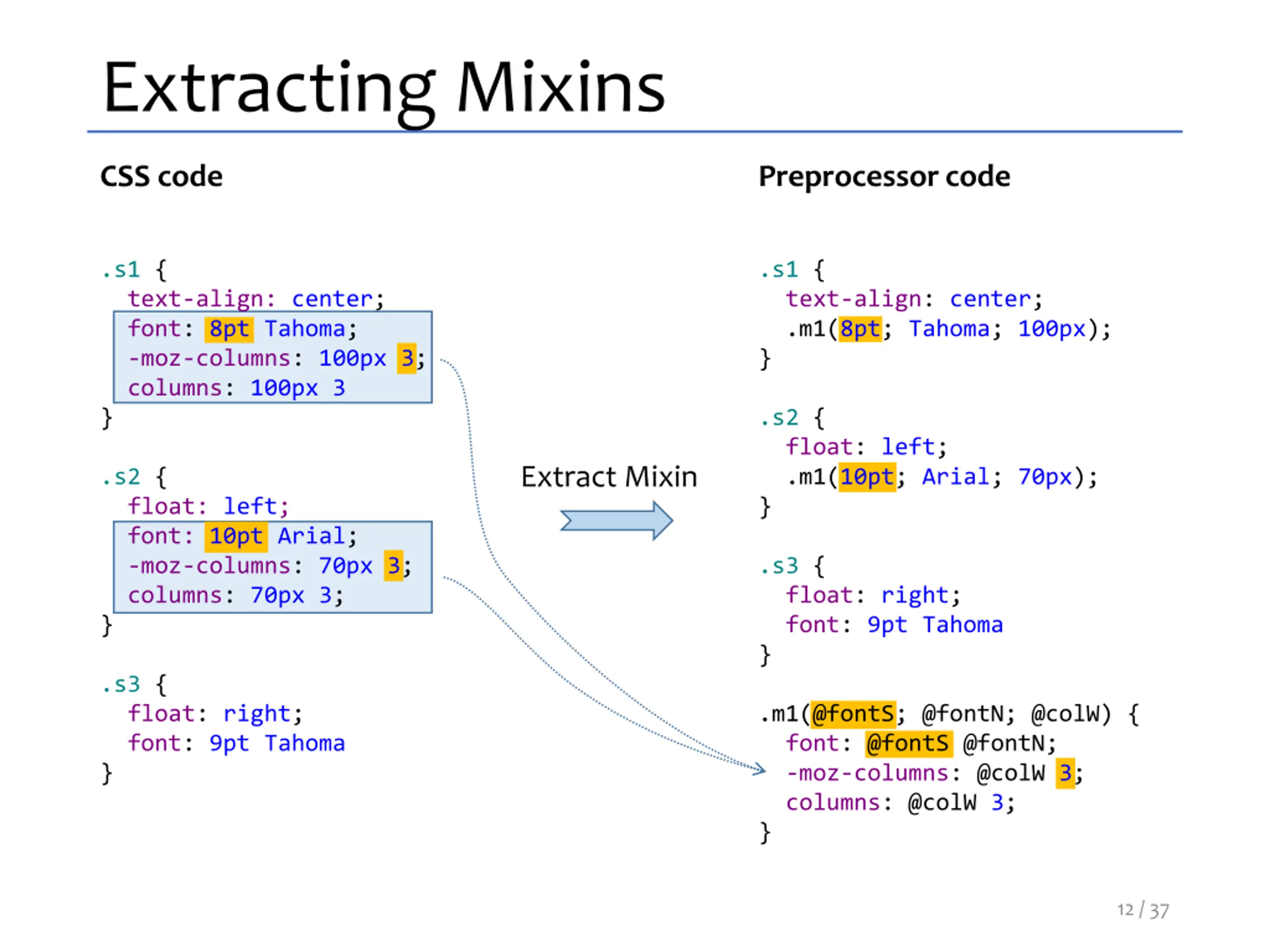Select the '-moz-columns: @colW 3;' line
Viewport: 1270px width, 952px height.
934,773
